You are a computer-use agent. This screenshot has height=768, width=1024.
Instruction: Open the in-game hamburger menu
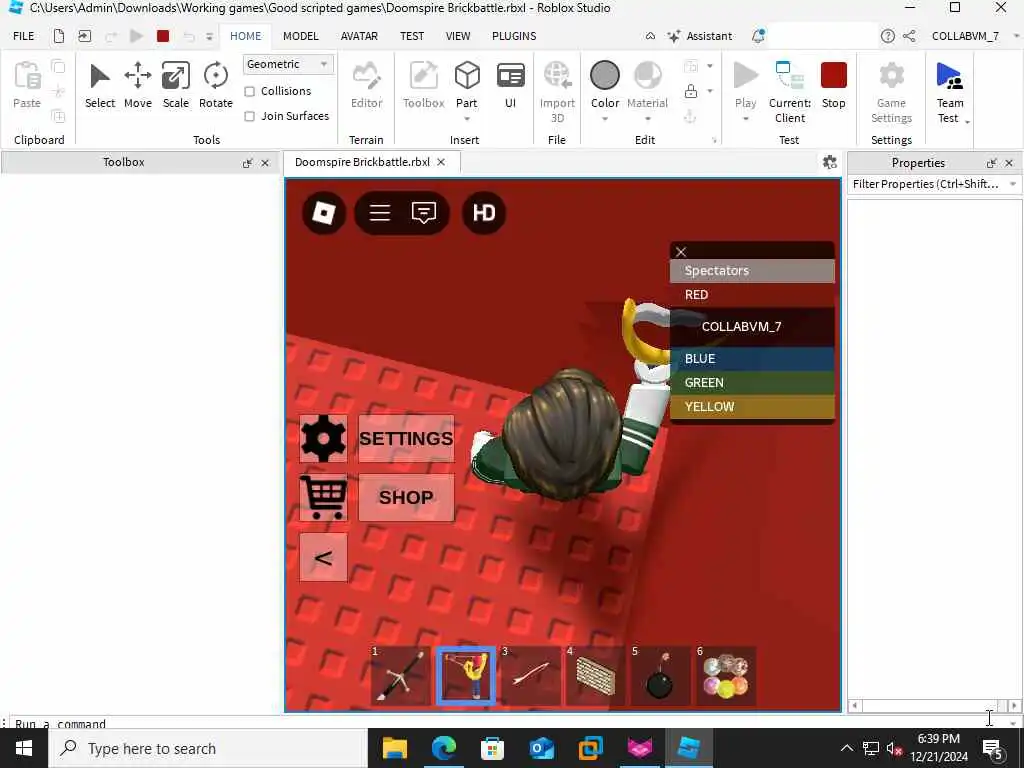(379, 213)
